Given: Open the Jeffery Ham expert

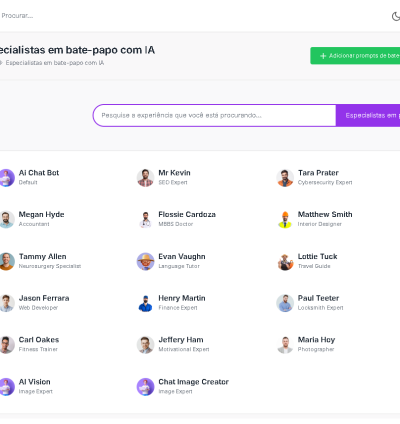Looking at the screenshot, I should (x=181, y=340).
